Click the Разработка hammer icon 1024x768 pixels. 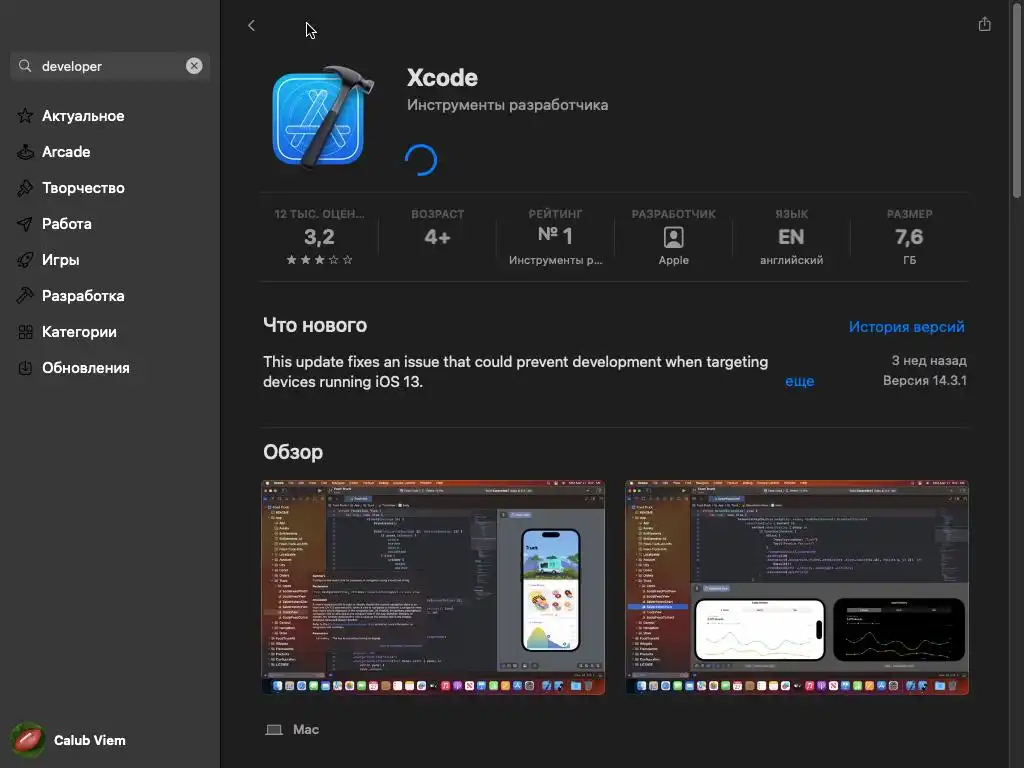click(x=25, y=296)
